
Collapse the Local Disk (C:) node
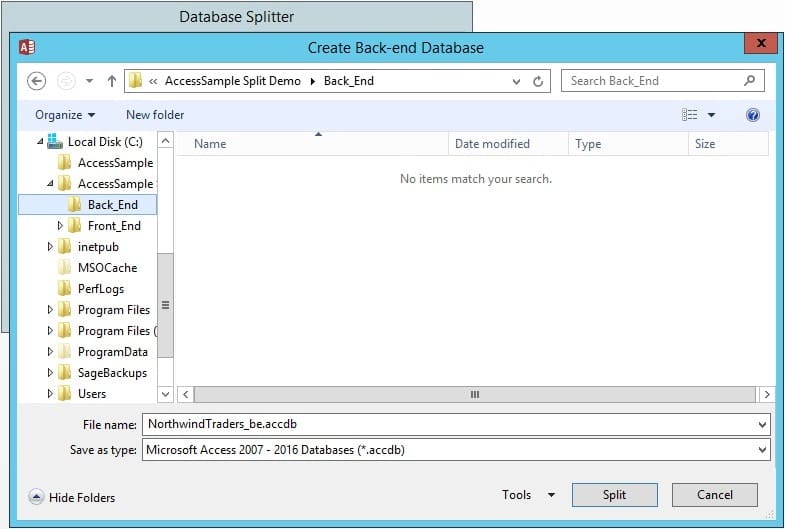click(40, 142)
